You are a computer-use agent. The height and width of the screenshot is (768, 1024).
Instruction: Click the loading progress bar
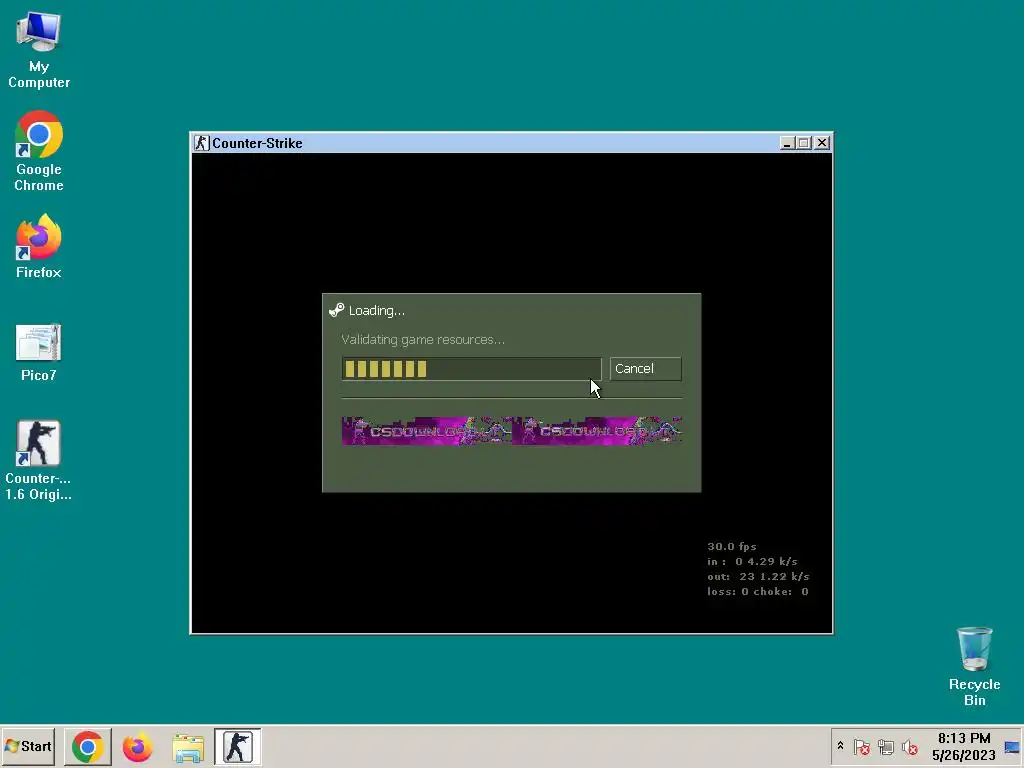(472, 369)
